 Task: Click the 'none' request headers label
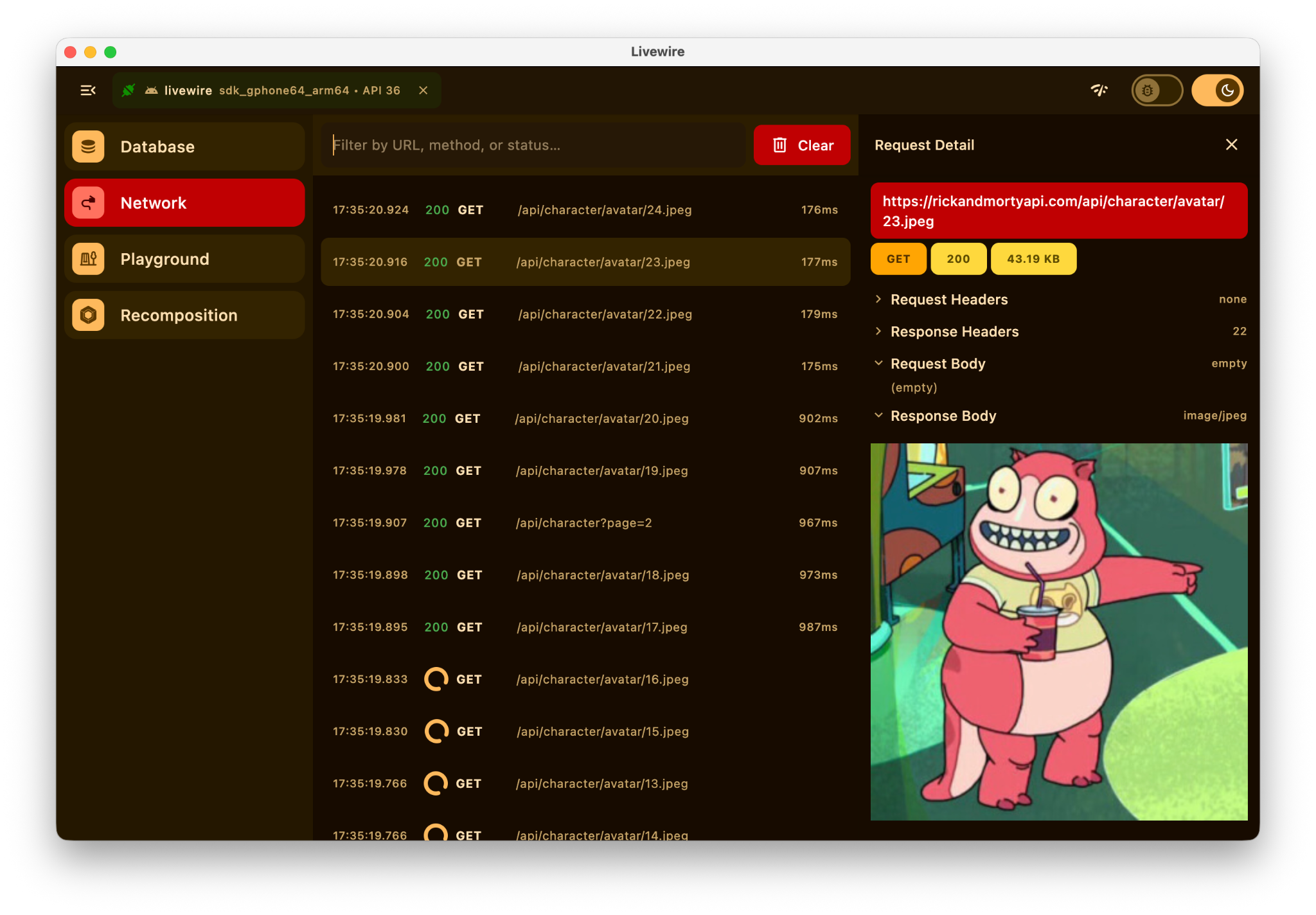(1232, 299)
